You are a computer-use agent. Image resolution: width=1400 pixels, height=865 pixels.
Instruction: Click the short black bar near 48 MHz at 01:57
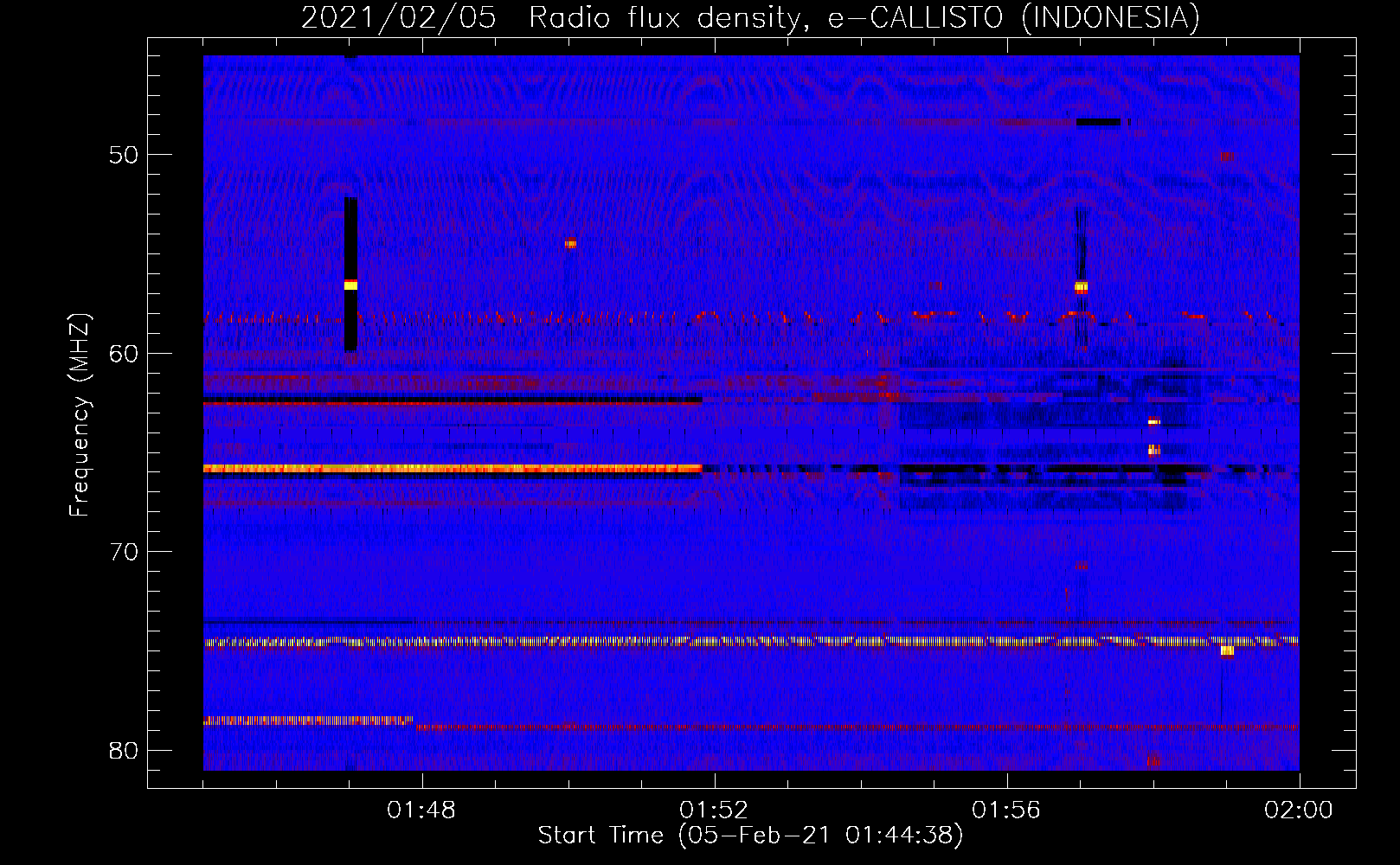pyautogui.click(x=1099, y=123)
